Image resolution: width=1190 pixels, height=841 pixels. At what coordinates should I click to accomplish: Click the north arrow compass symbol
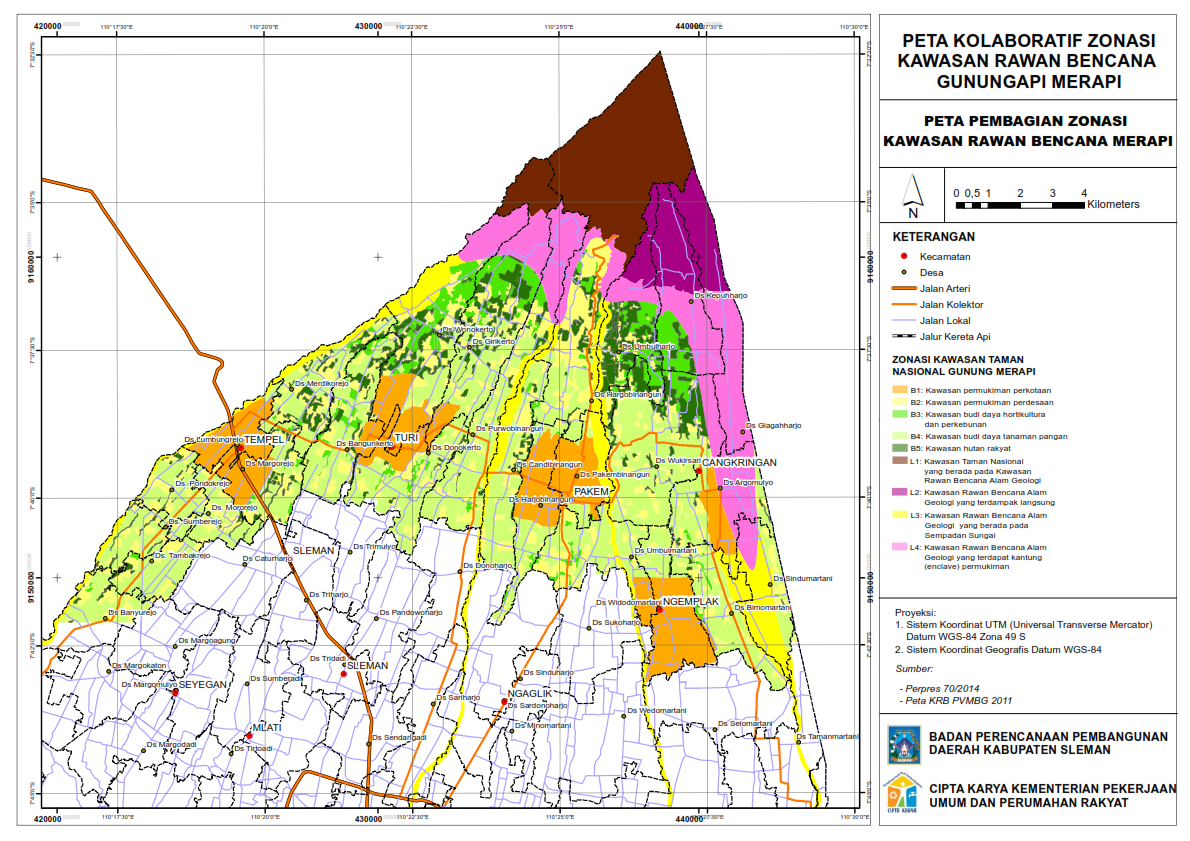click(x=912, y=196)
